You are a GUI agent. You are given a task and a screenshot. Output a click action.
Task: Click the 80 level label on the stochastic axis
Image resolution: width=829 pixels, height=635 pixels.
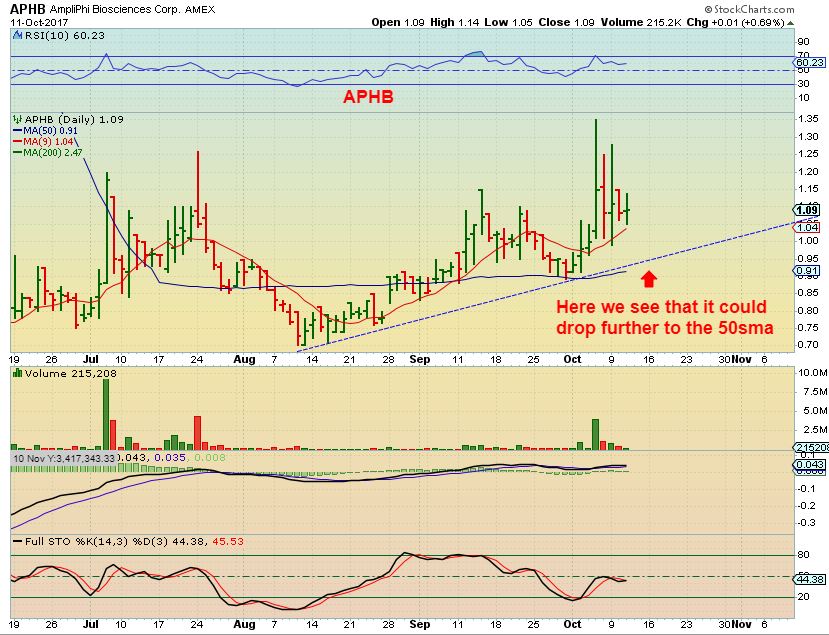[x=804, y=555]
